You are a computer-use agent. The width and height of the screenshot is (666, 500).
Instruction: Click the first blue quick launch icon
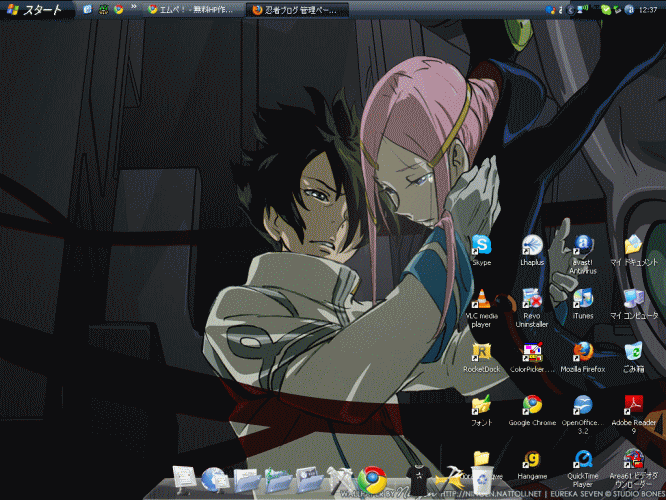tap(87, 9)
